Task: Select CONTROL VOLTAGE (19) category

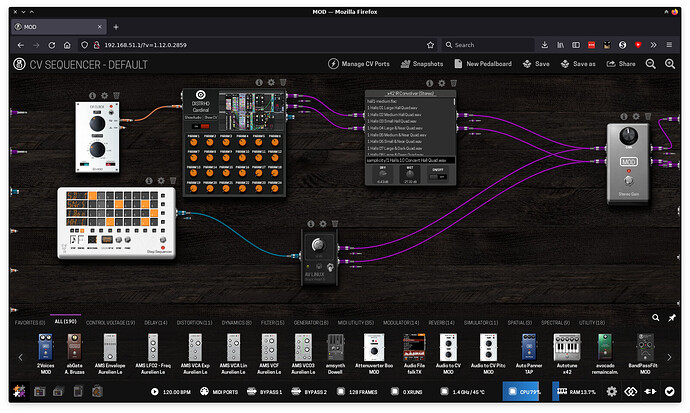Action: tap(110, 323)
